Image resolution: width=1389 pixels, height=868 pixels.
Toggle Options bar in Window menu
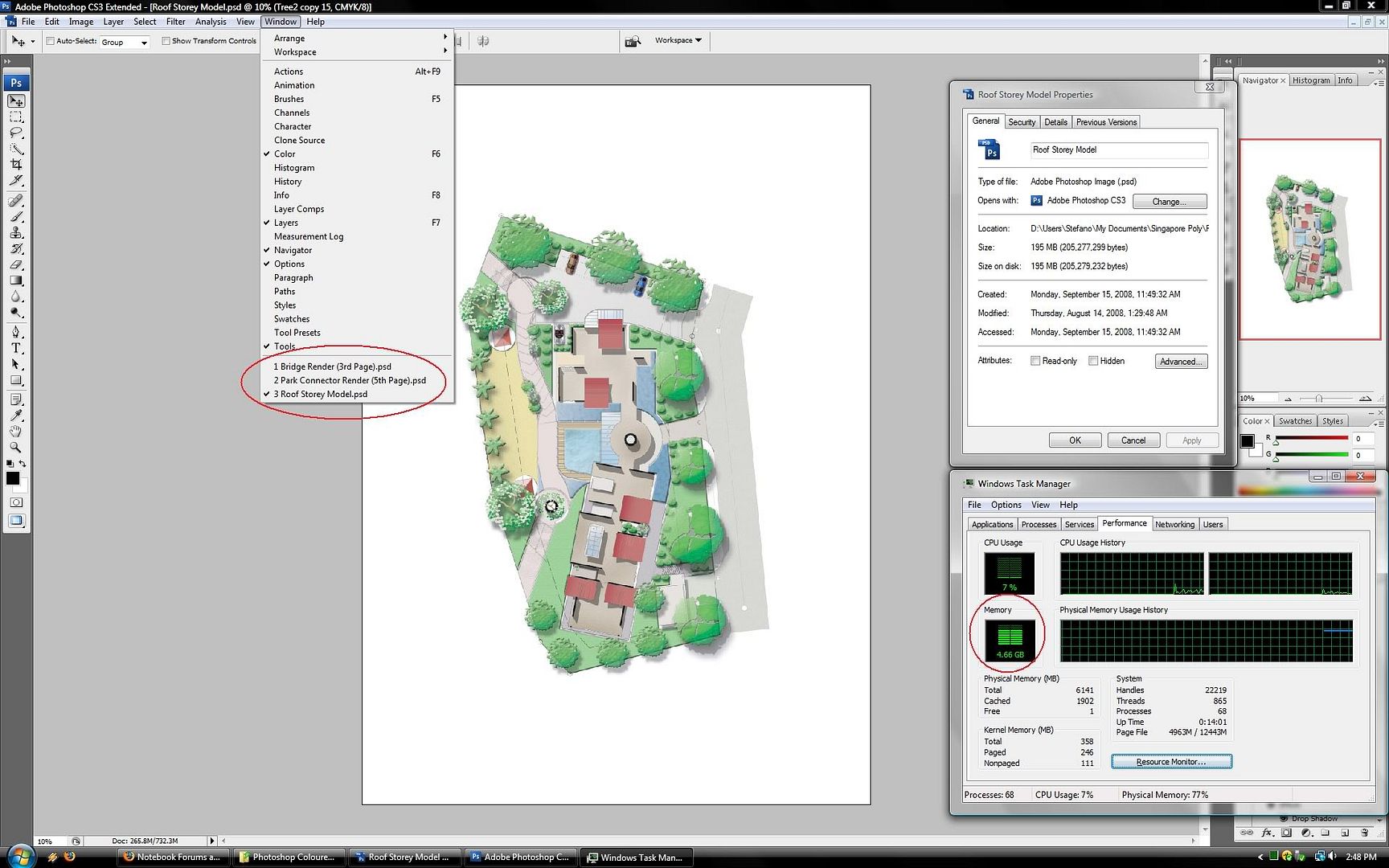click(x=357, y=264)
